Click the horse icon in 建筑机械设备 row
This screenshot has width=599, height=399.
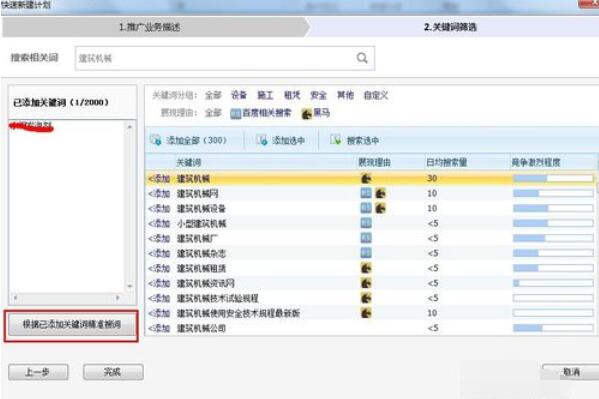pyautogui.click(x=380, y=208)
